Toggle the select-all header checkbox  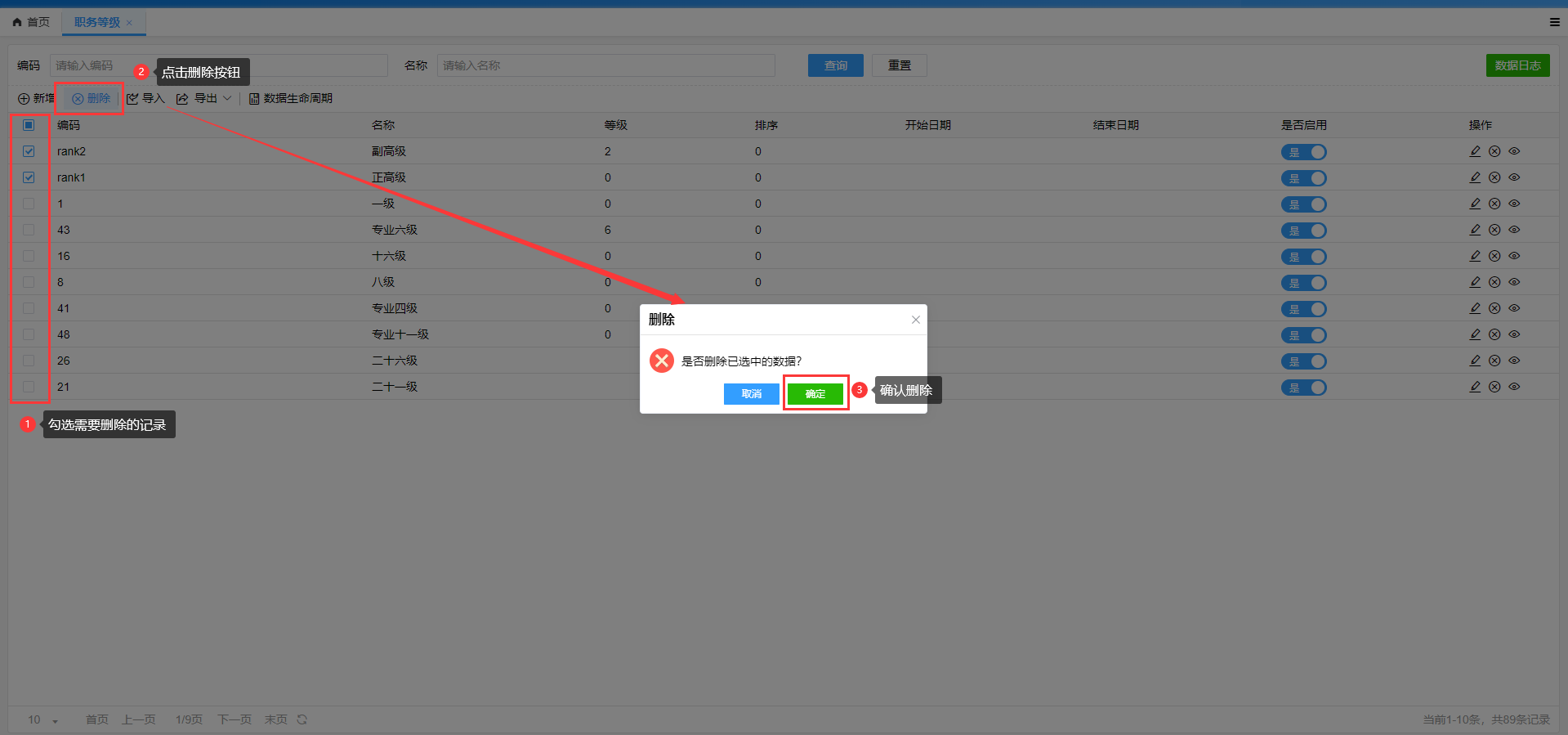pyautogui.click(x=29, y=125)
